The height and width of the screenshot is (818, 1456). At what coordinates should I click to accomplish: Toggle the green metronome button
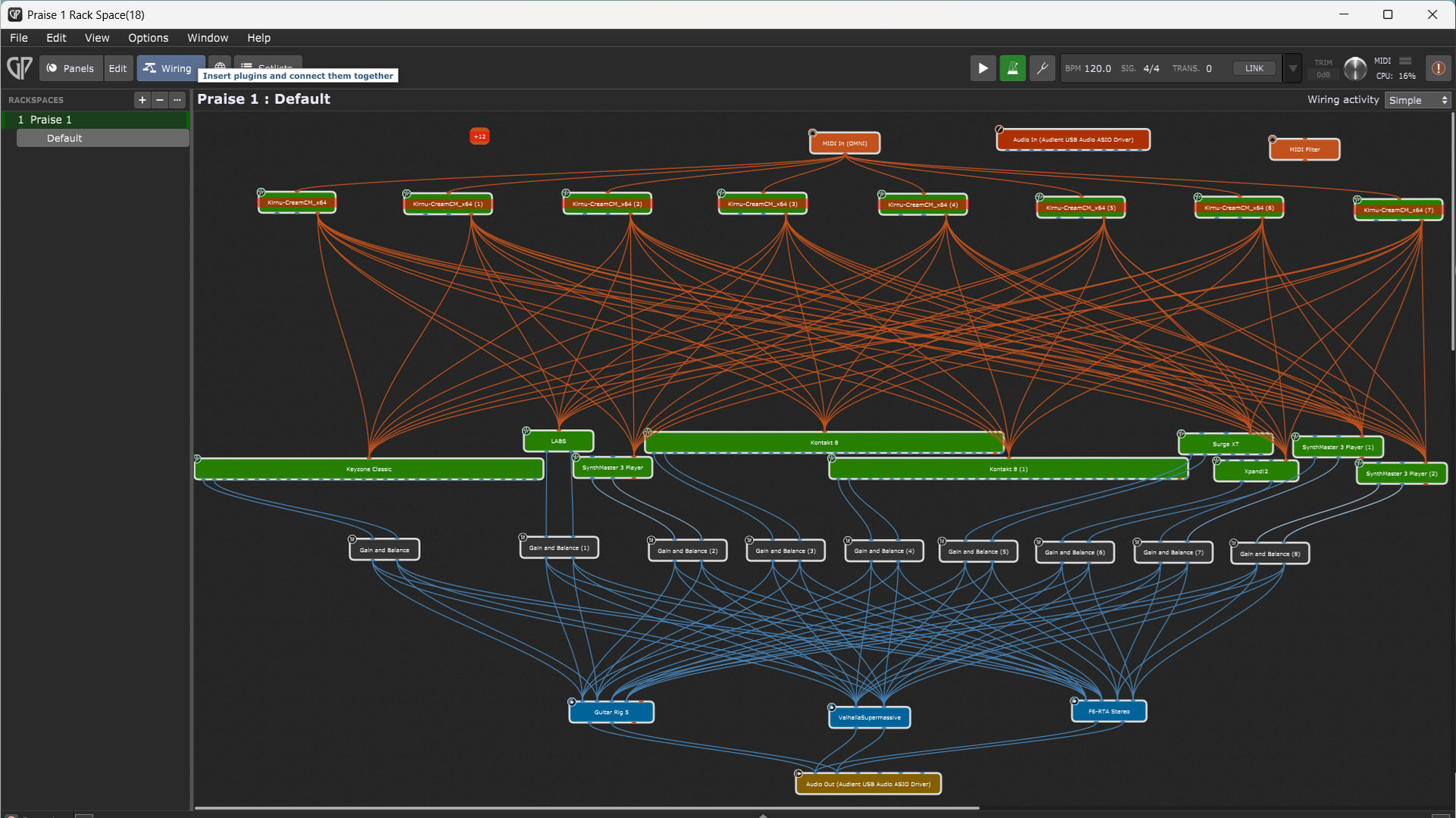click(x=1012, y=68)
